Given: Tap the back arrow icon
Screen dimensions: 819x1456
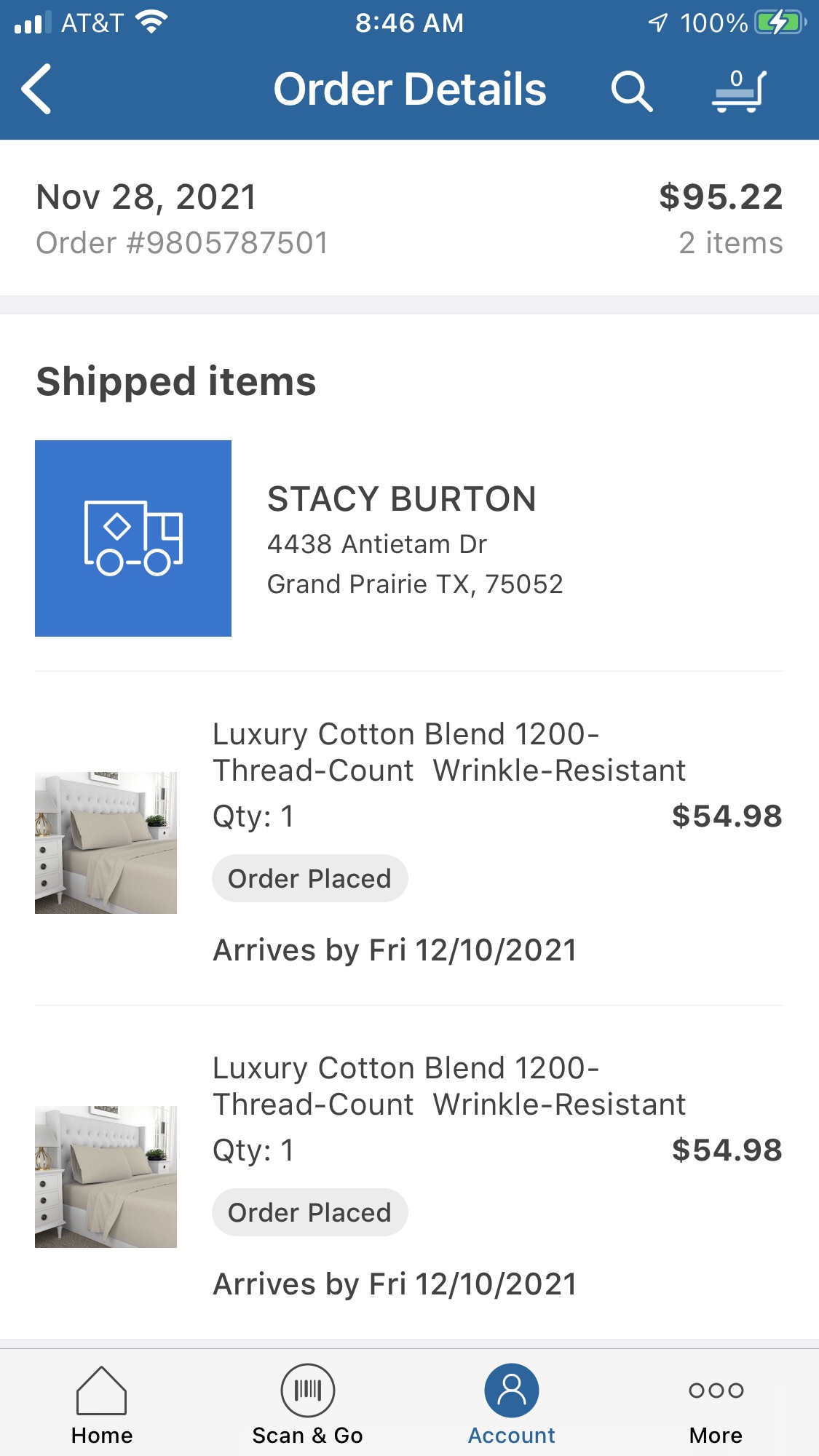Looking at the screenshot, I should pyautogui.click(x=36, y=89).
